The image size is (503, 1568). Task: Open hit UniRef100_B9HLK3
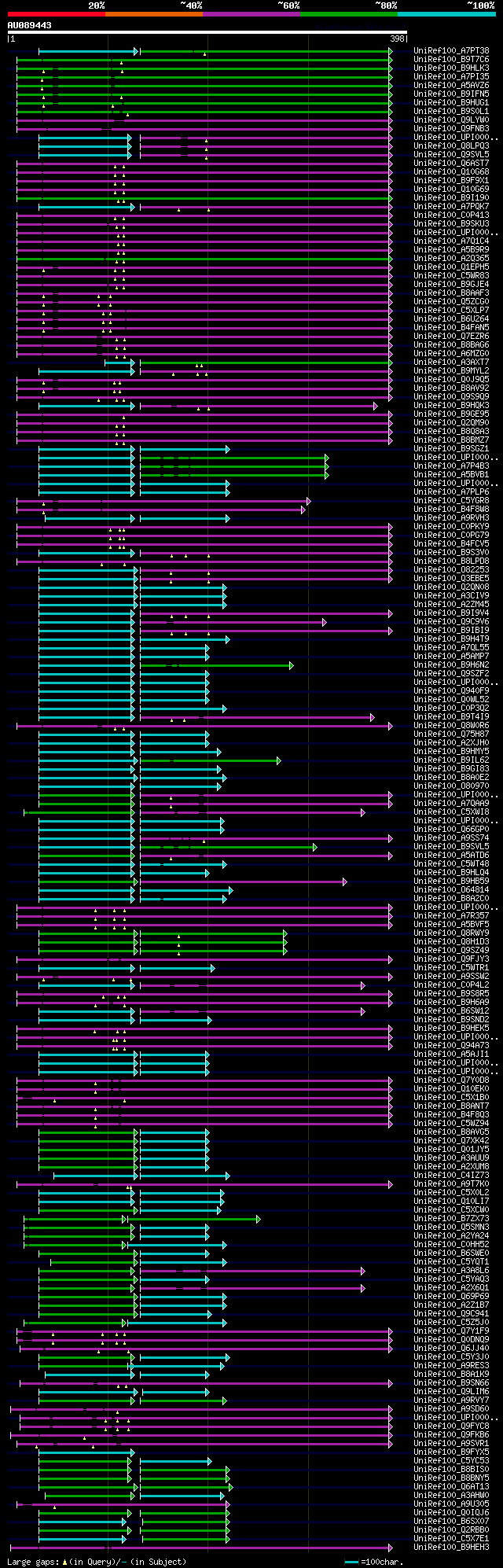point(451,68)
